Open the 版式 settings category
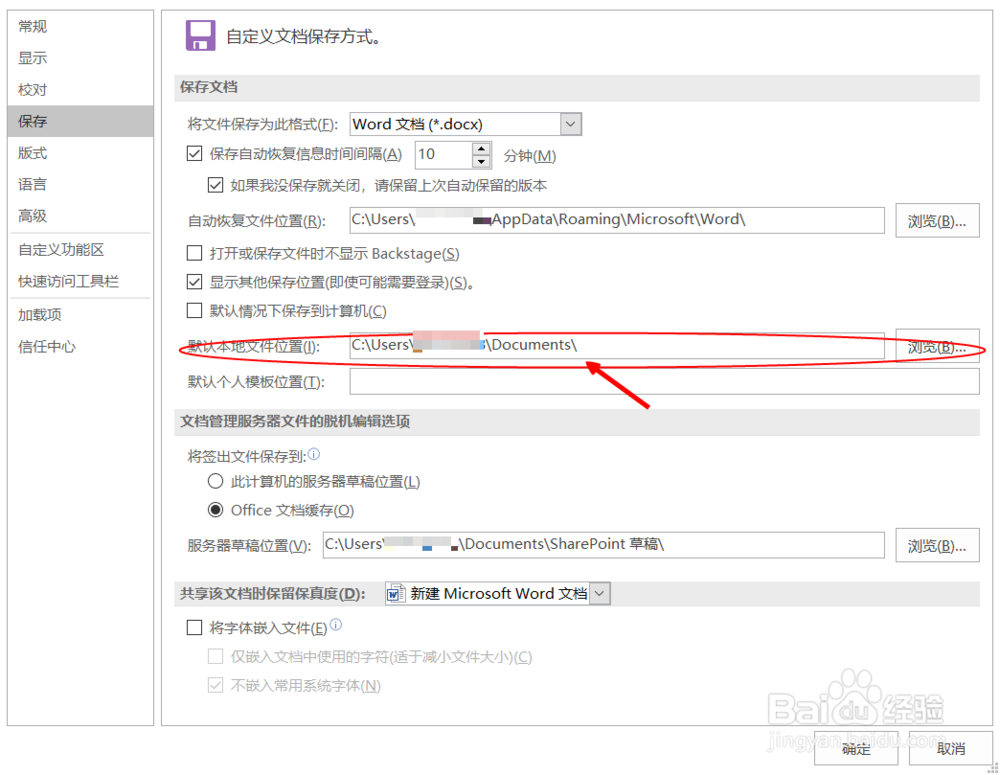This screenshot has height=775, width=1000. [80, 153]
